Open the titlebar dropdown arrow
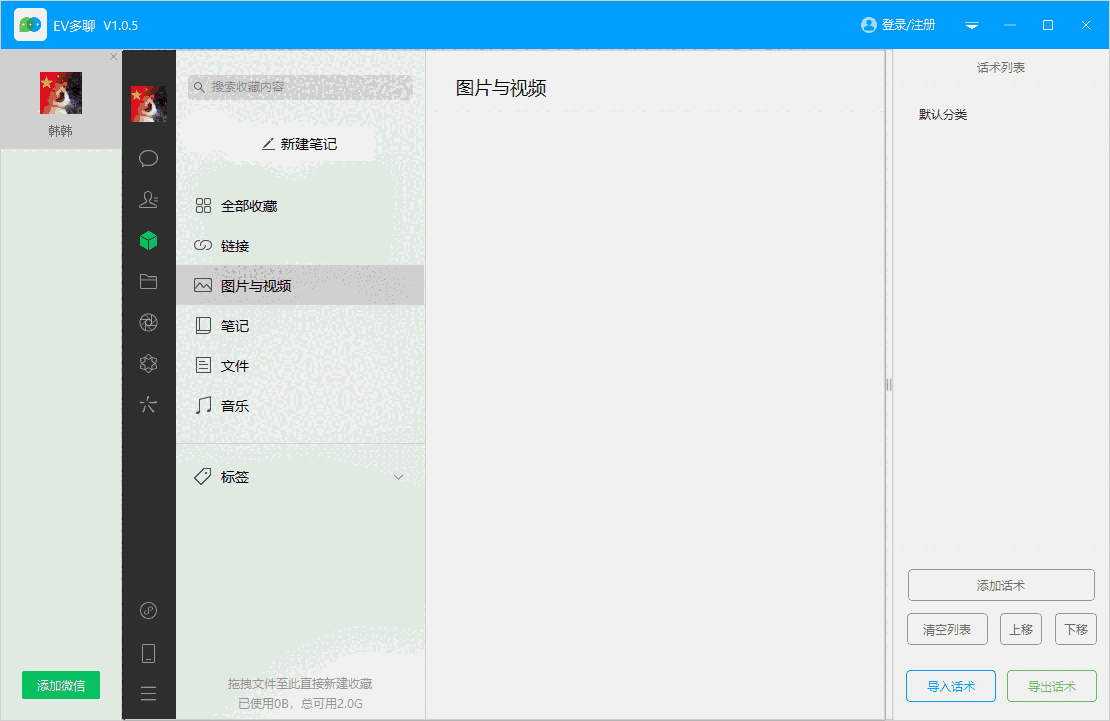The height and width of the screenshot is (721, 1110). 971,26
